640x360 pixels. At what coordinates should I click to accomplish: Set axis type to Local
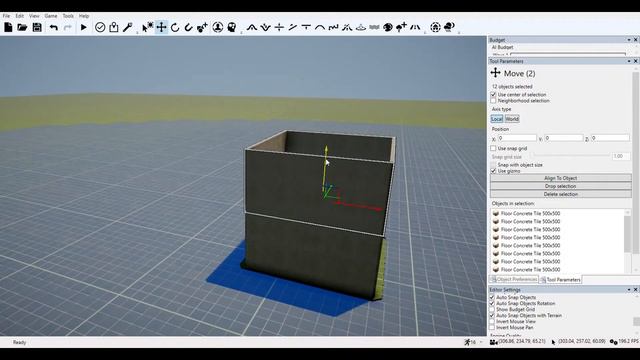click(x=497, y=119)
